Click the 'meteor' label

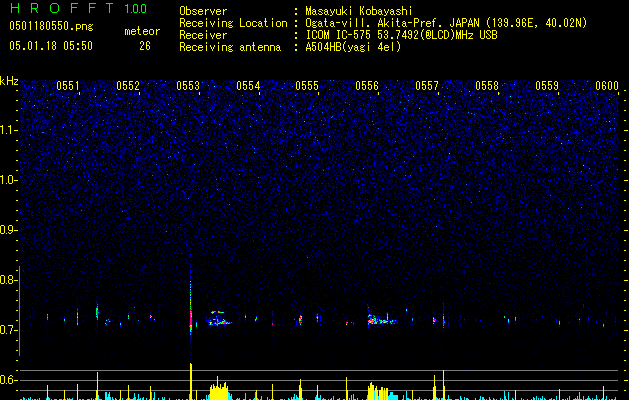point(142,31)
